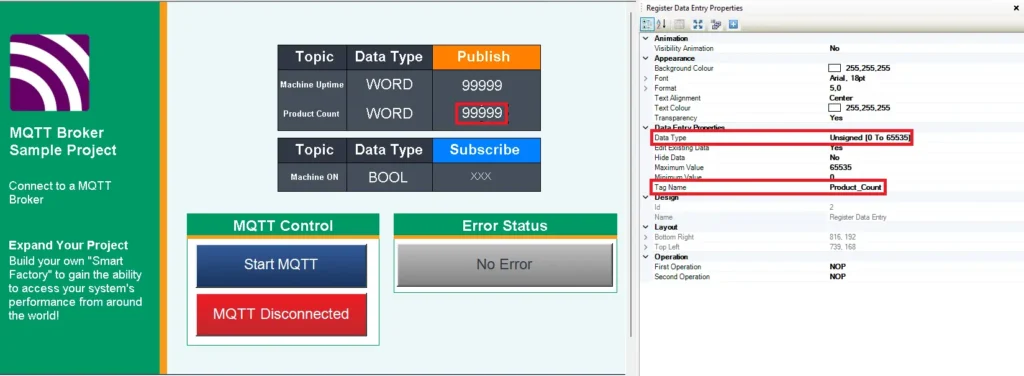Collapse the Animation property group
1024x376 pixels.
click(x=646, y=39)
